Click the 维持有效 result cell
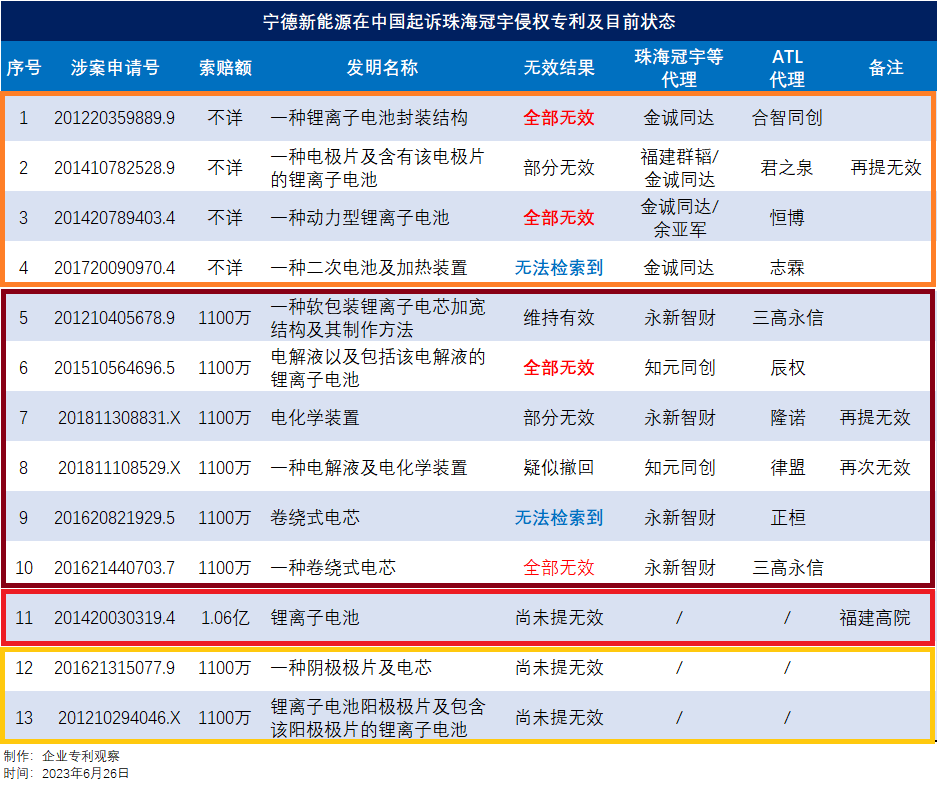The width and height of the screenshot is (937, 788). (x=559, y=318)
